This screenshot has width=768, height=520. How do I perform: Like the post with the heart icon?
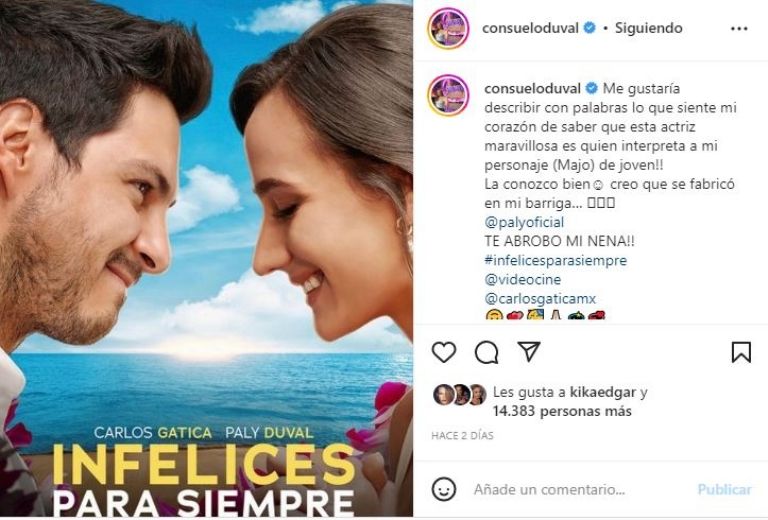click(x=444, y=352)
